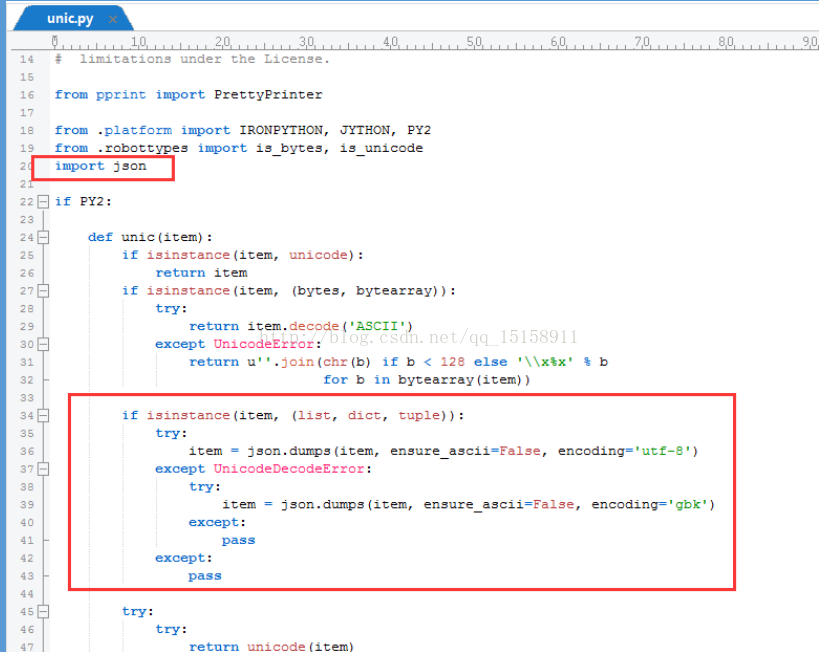This screenshot has height=652, width=819.
Task: Click 'IRONPYTHON,' on line 18
Action: coord(284,130)
